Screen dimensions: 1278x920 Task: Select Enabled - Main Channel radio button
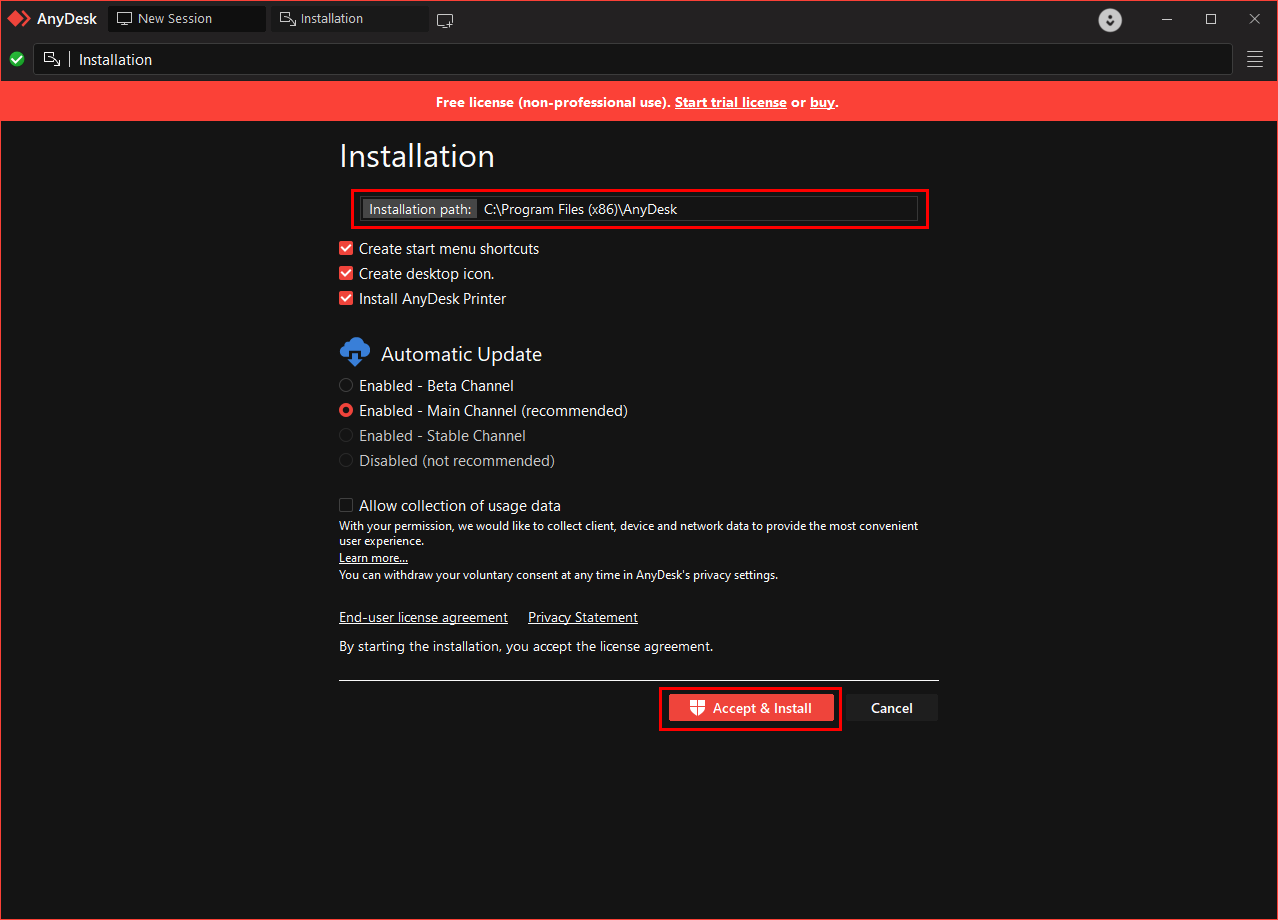[x=346, y=411]
